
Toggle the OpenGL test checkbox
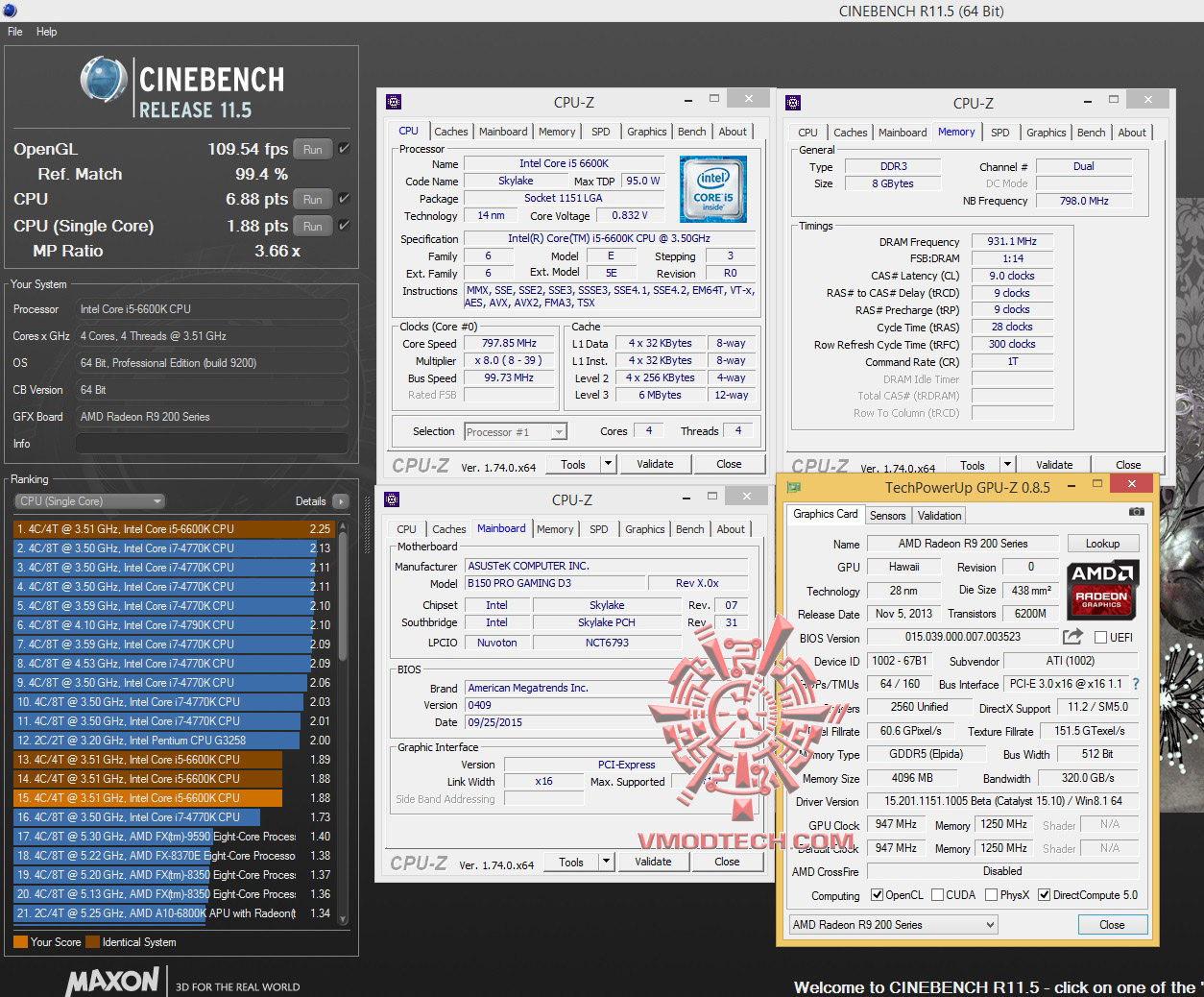(x=344, y=149)
